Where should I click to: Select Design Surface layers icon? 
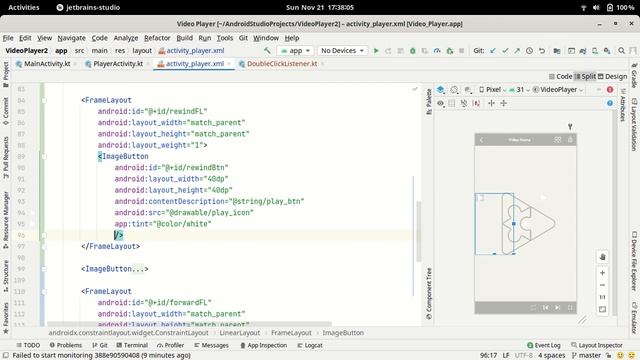coord(441,89)
